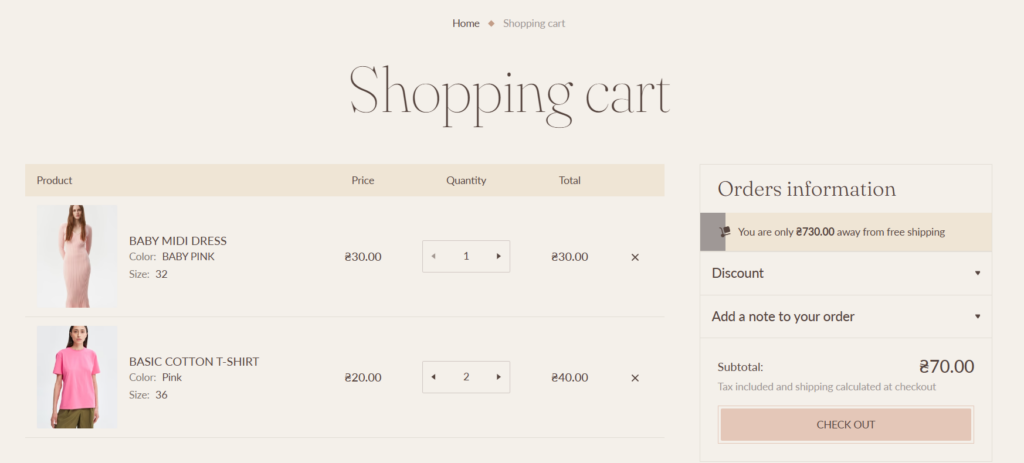Viewport: 1024px width, 463px height.
Task: Decrease quantity of Basic Cotton T-Shirt
Action: coord(434,377)
